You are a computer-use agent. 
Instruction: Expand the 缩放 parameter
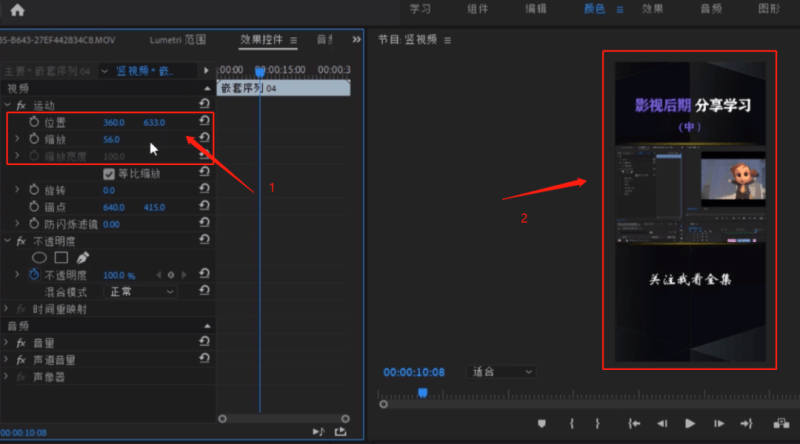[17, 139]
